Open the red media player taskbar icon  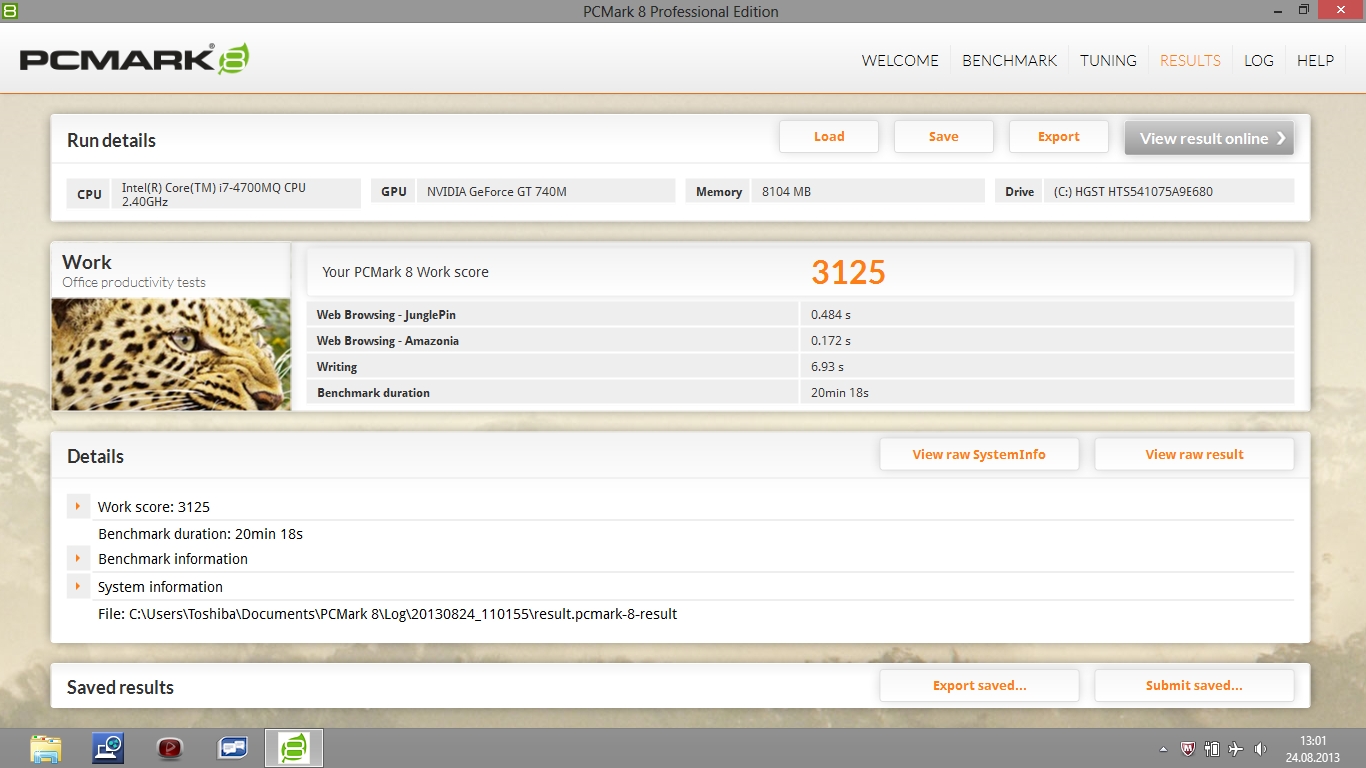(x=170, y=748)
